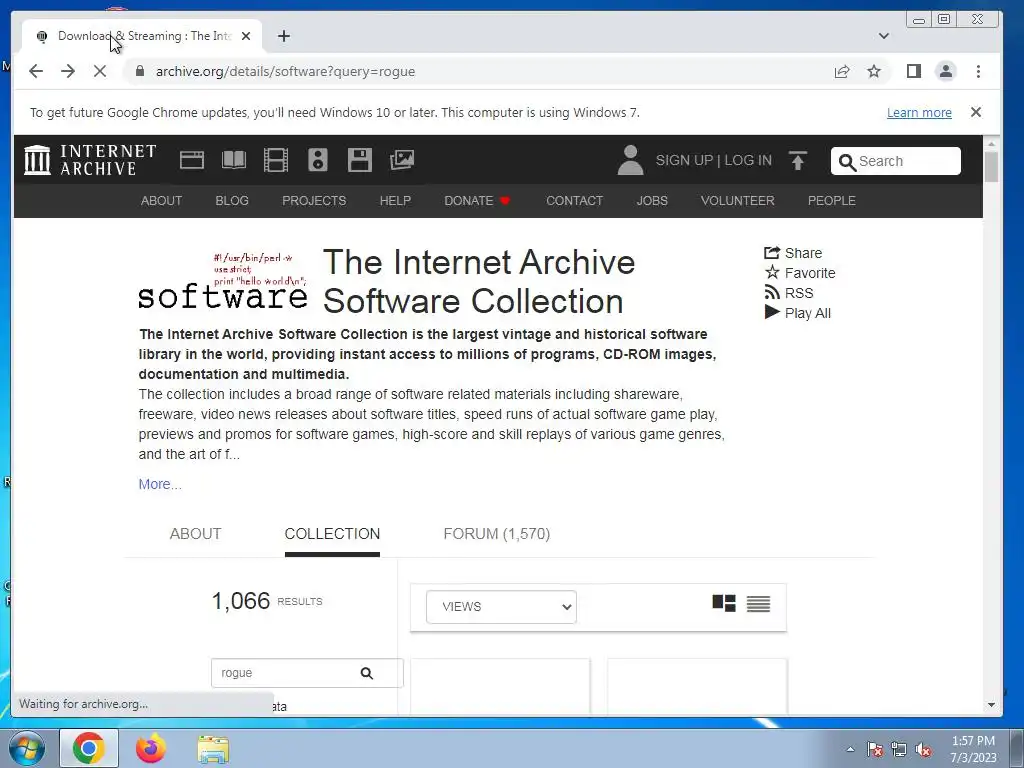Expand description with More... link
The image size is (1024, 768).
(160, 484)
